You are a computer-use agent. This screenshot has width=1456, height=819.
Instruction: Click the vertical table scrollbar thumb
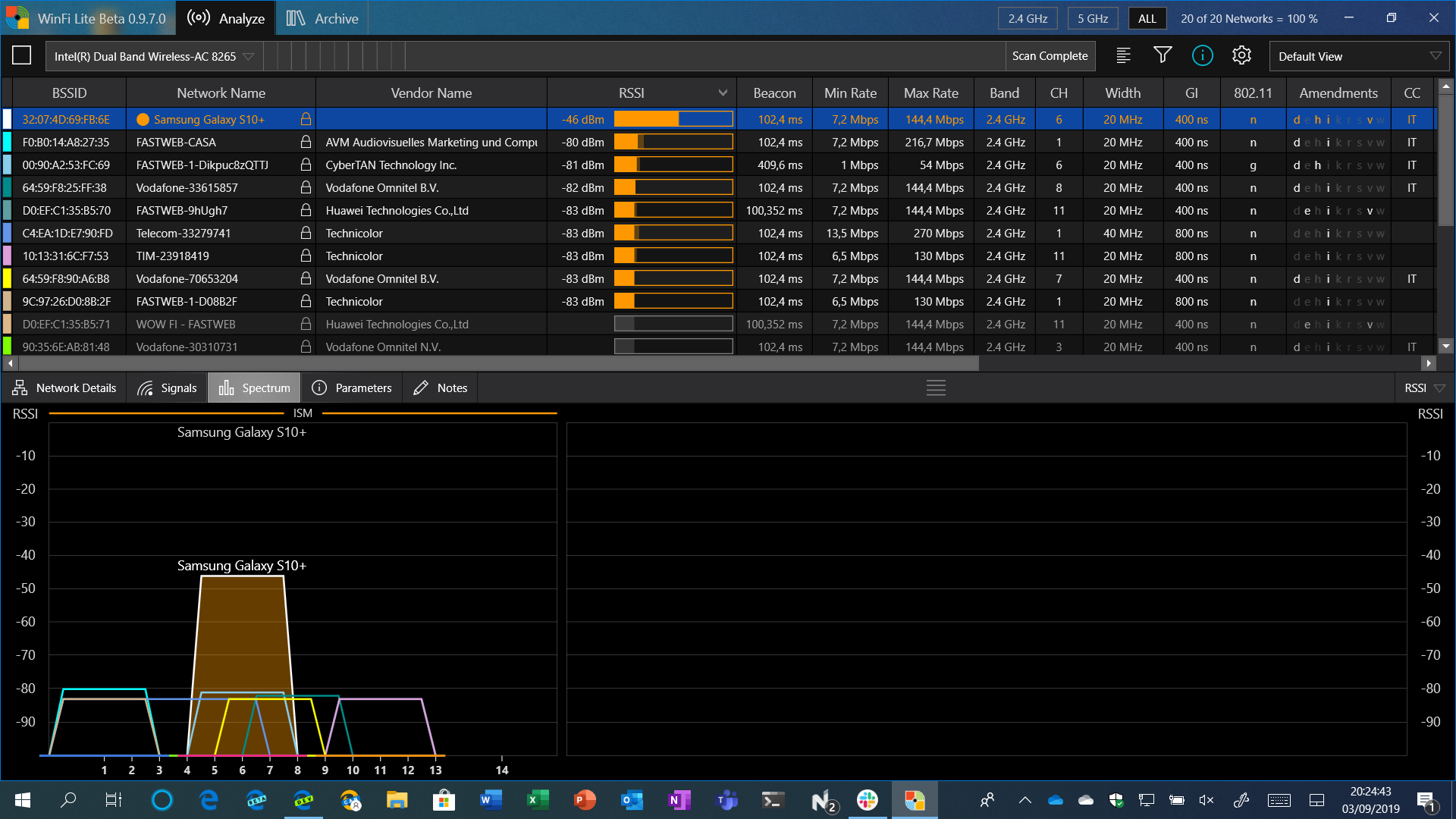tap(1446, 161)
